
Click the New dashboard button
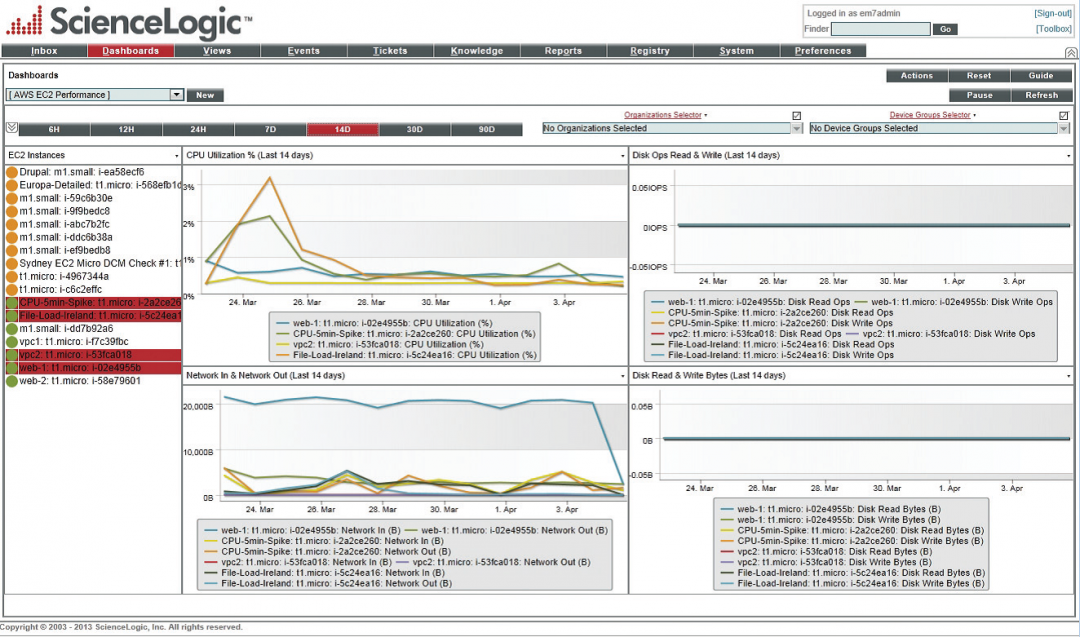point(205,94)
